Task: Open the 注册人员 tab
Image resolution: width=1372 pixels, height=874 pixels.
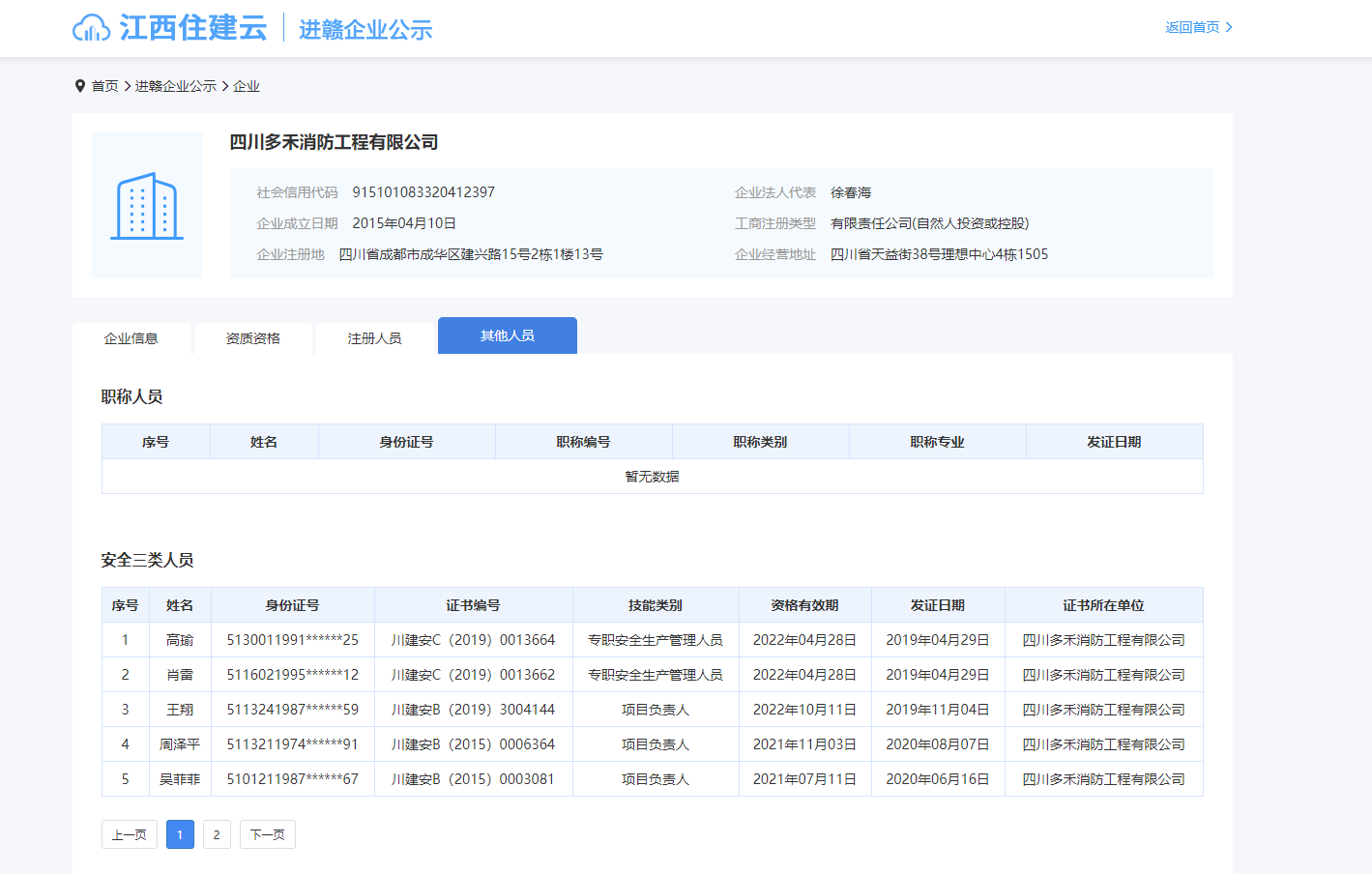Action: tap(374, 338)
